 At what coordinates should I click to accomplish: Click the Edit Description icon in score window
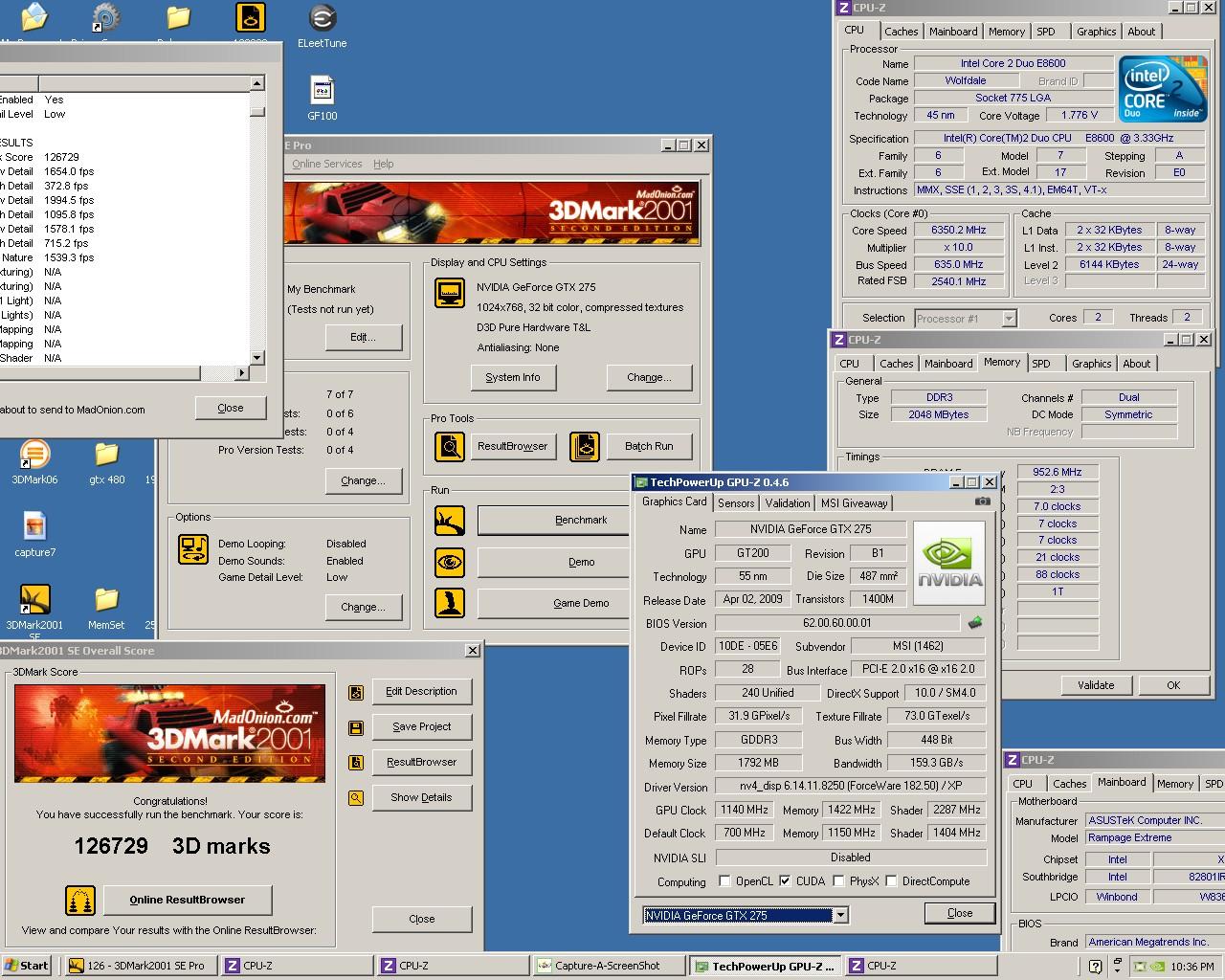click(356, 692)
